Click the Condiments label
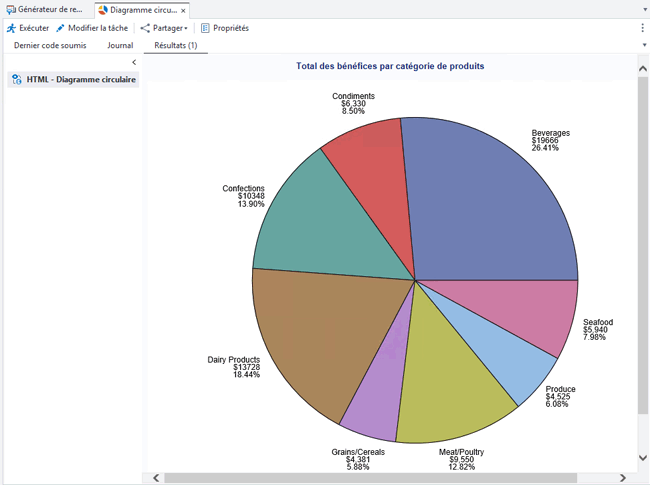The width and height of the screenshot is (650, 485). (353, 96)
